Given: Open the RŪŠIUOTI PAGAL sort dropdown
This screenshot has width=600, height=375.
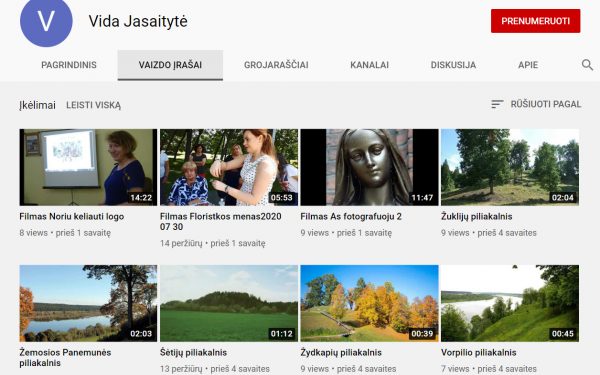Looking at the screenshot, I should pyautogui.click(x=536, y=104).
